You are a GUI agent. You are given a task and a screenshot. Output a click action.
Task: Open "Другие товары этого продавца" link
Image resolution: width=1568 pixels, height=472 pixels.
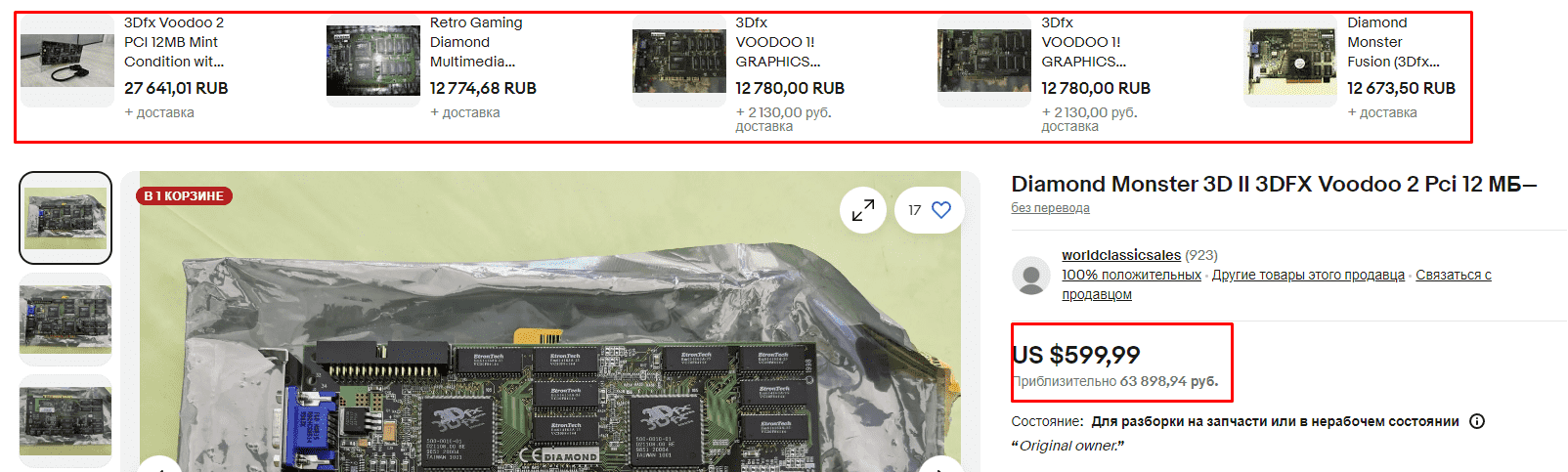(x=1308, y=275)
